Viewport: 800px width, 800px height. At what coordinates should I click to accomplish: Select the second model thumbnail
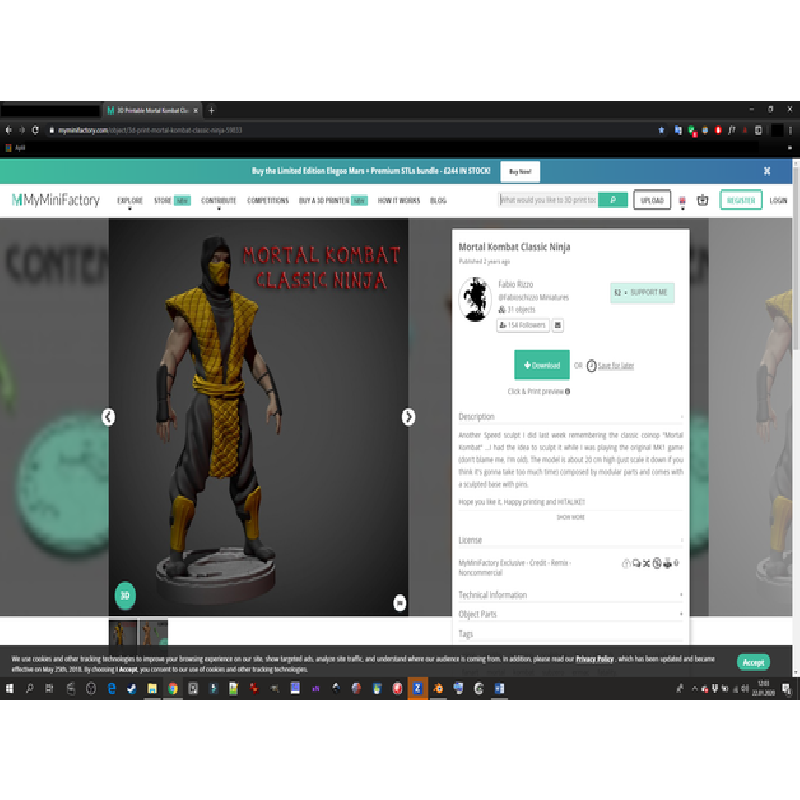point(154,633)
